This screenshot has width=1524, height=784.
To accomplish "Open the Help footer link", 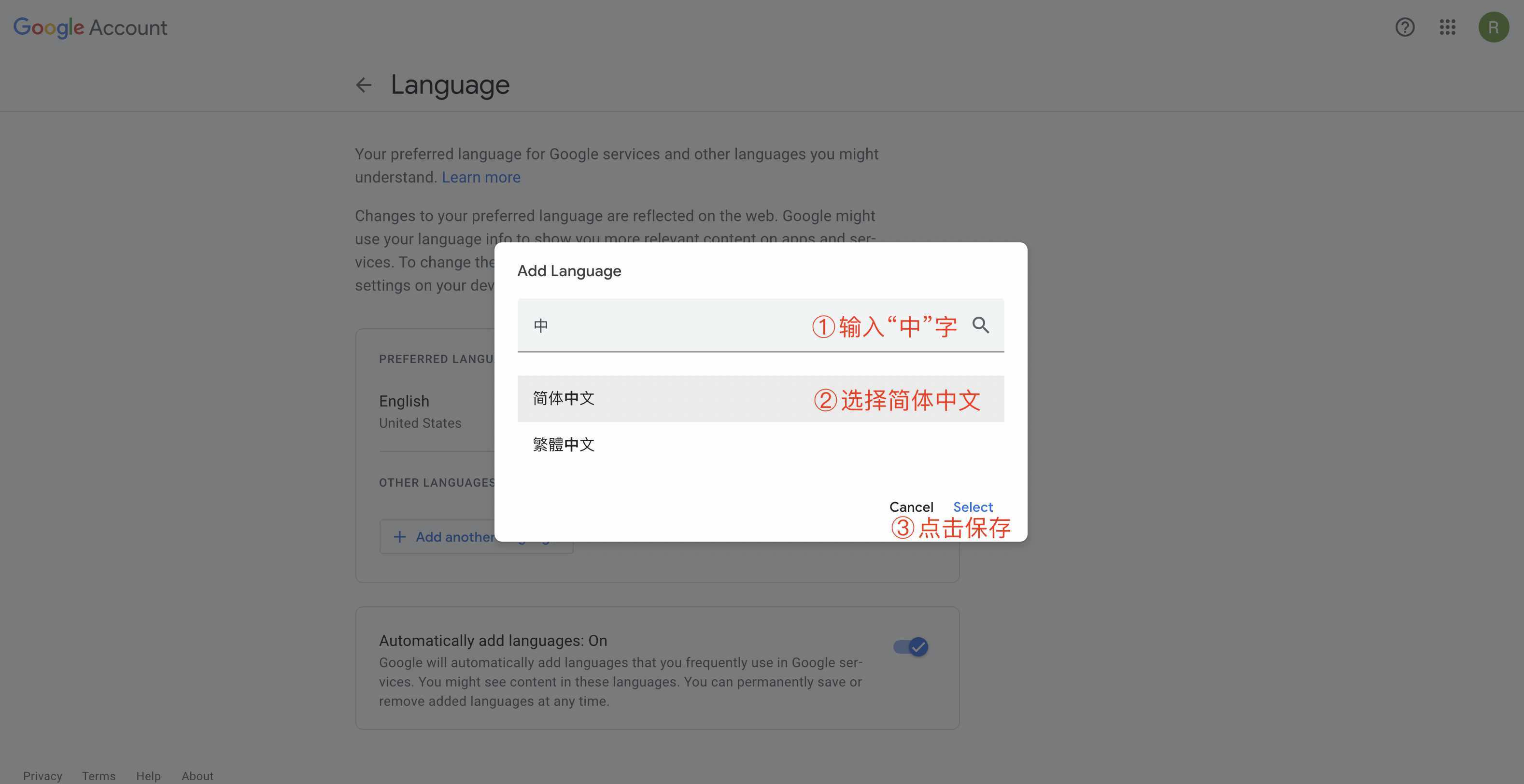I will tap(148, 776).
